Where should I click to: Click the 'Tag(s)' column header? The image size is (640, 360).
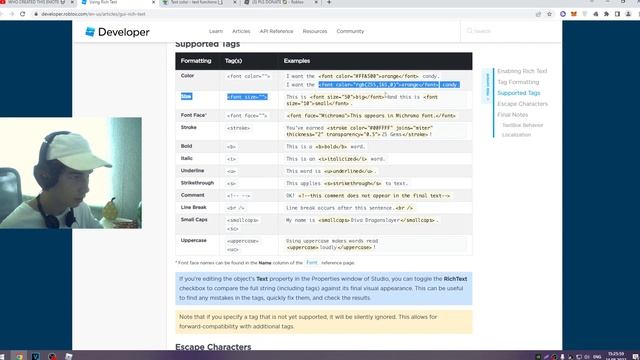pos(233,61)
